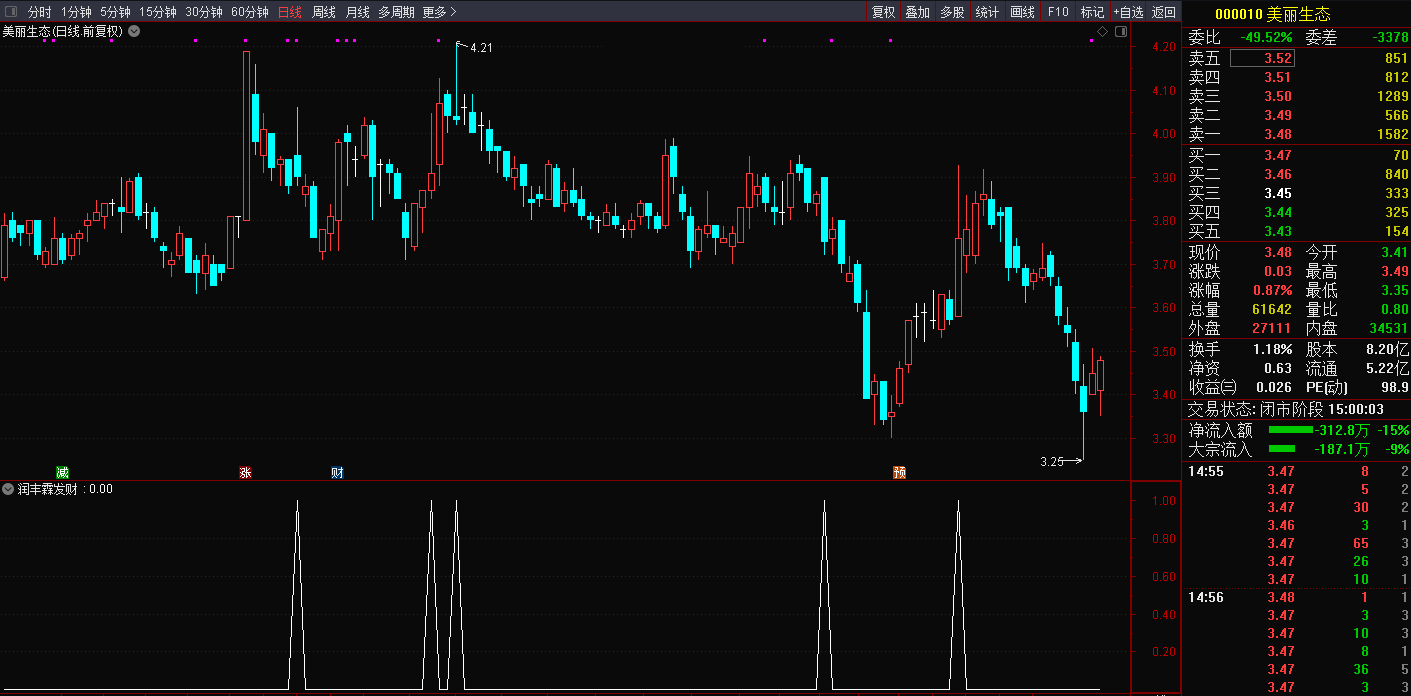Click the 买五 price 3.43
This screenshot has width=1411, height=696.
click(1277, 231)
